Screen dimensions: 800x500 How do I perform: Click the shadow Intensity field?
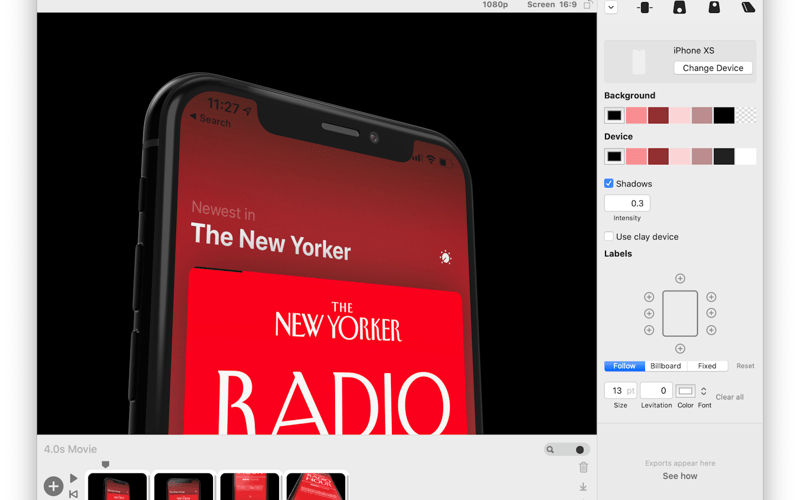click(x=627, y=203)
